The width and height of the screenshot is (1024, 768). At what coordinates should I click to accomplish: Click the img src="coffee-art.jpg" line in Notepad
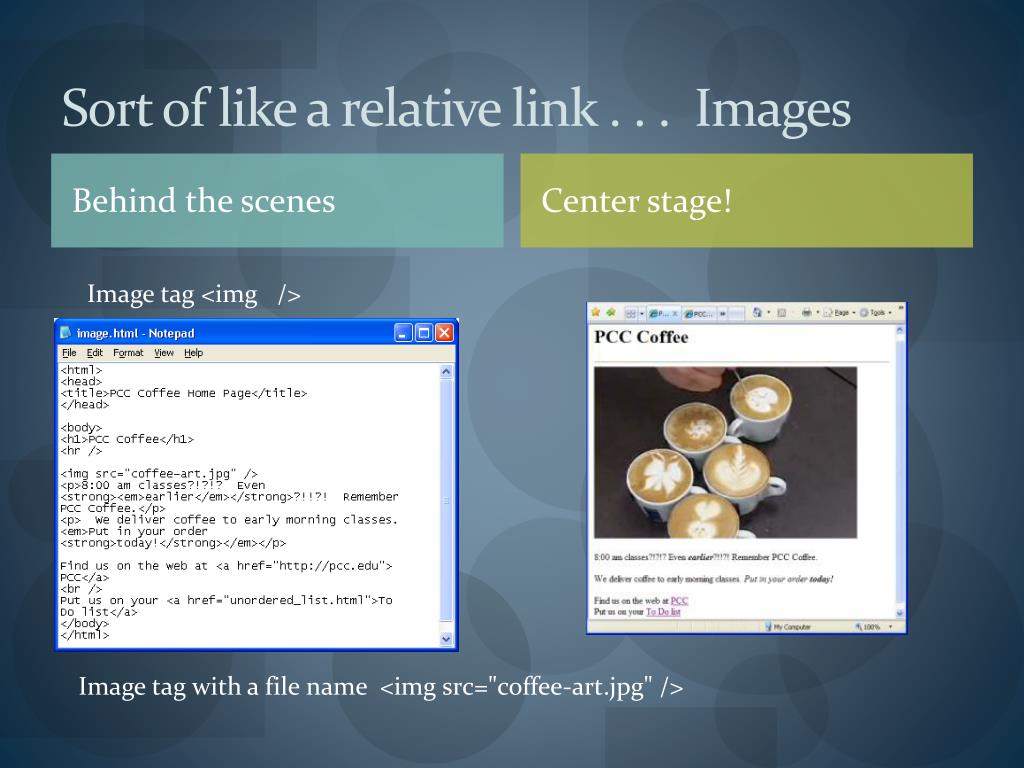159,473
